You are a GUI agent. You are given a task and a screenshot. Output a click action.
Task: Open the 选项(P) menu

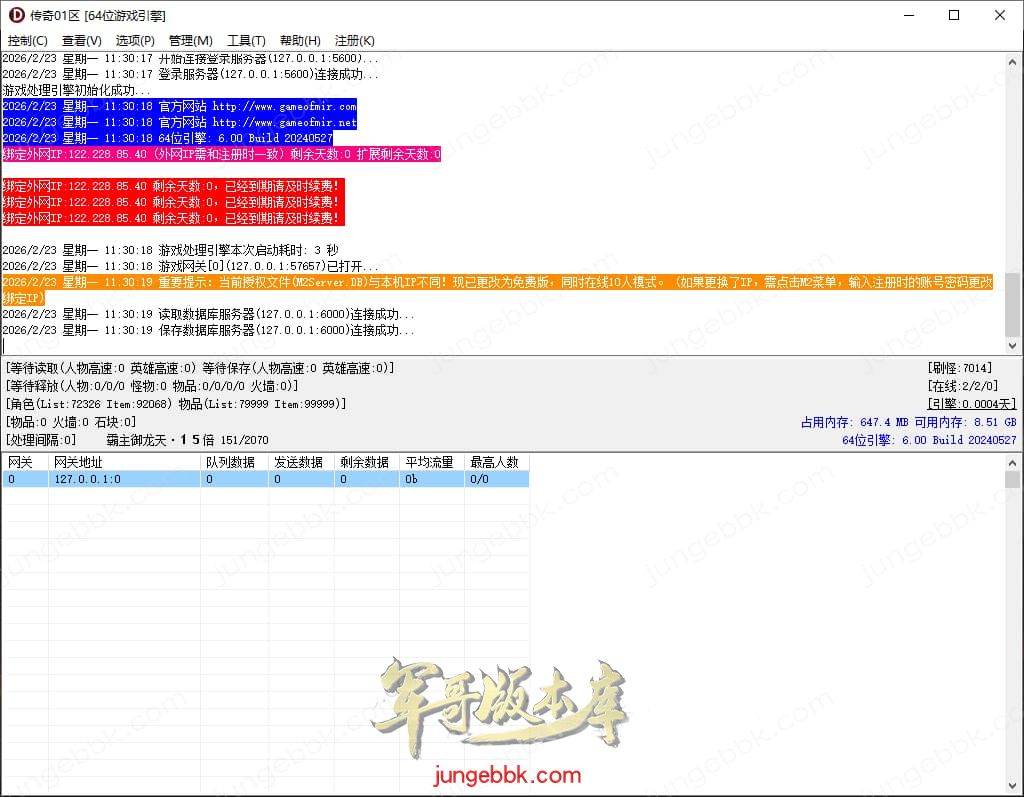click(135, 41)
